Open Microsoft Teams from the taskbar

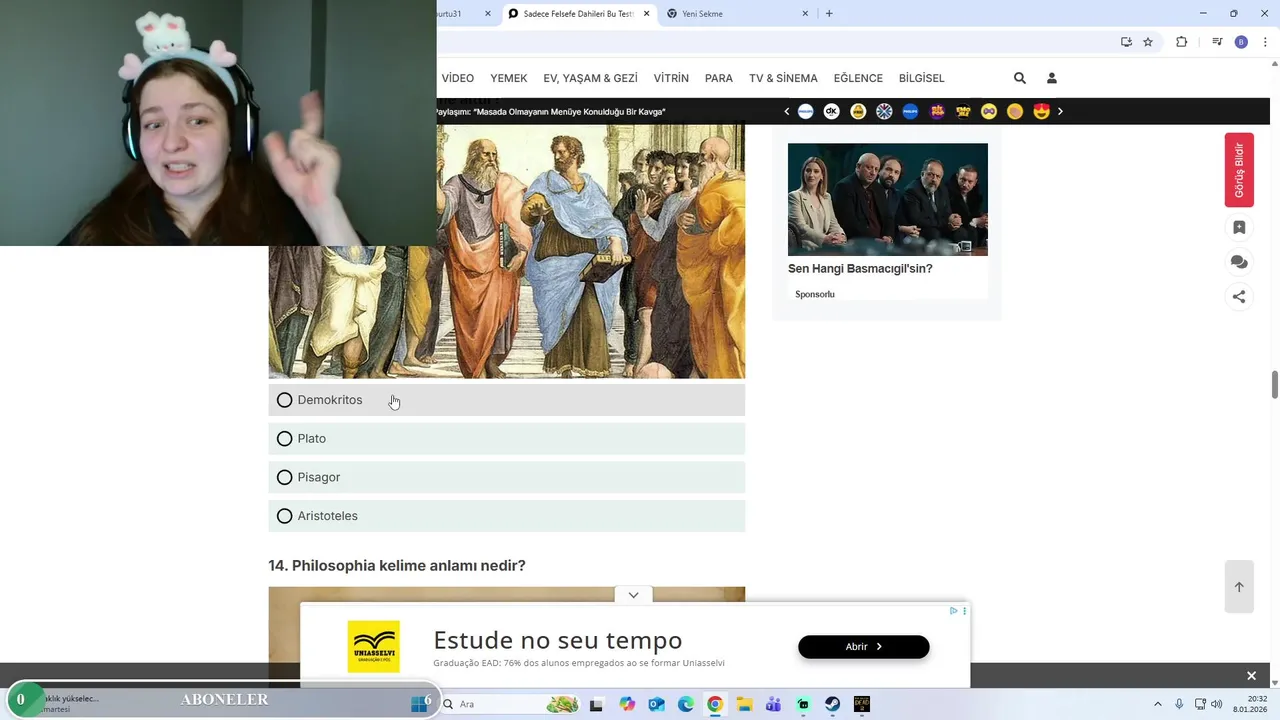point(773,704)
